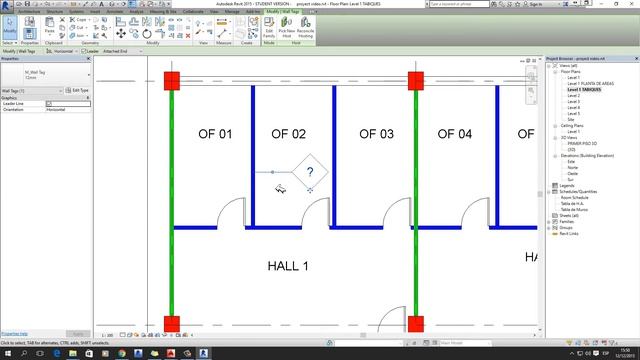Select the Norte elevation view
This screenshot has width=640, height=360.
tap(573, 168)
